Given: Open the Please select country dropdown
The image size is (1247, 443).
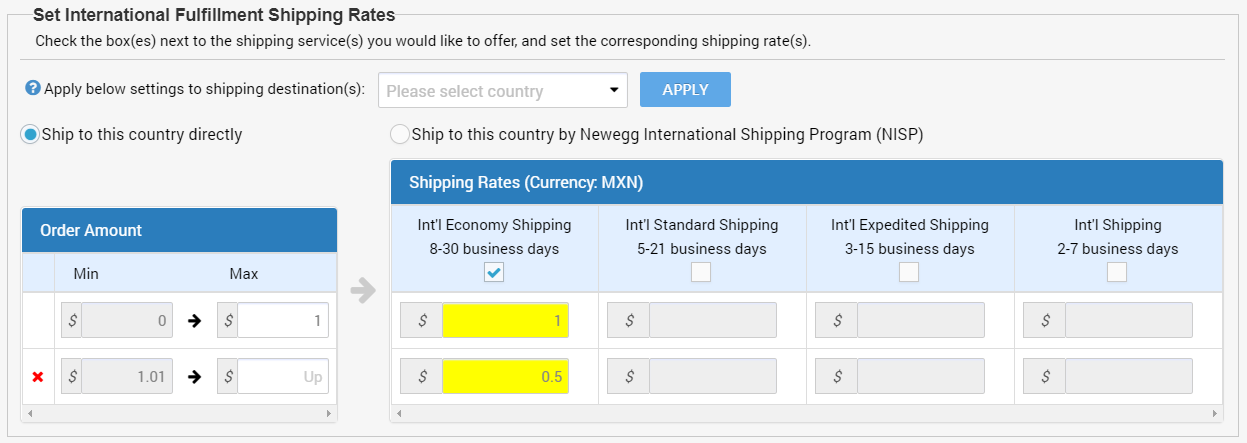Looking at the screenshot, I should click(x=503, y=90).
